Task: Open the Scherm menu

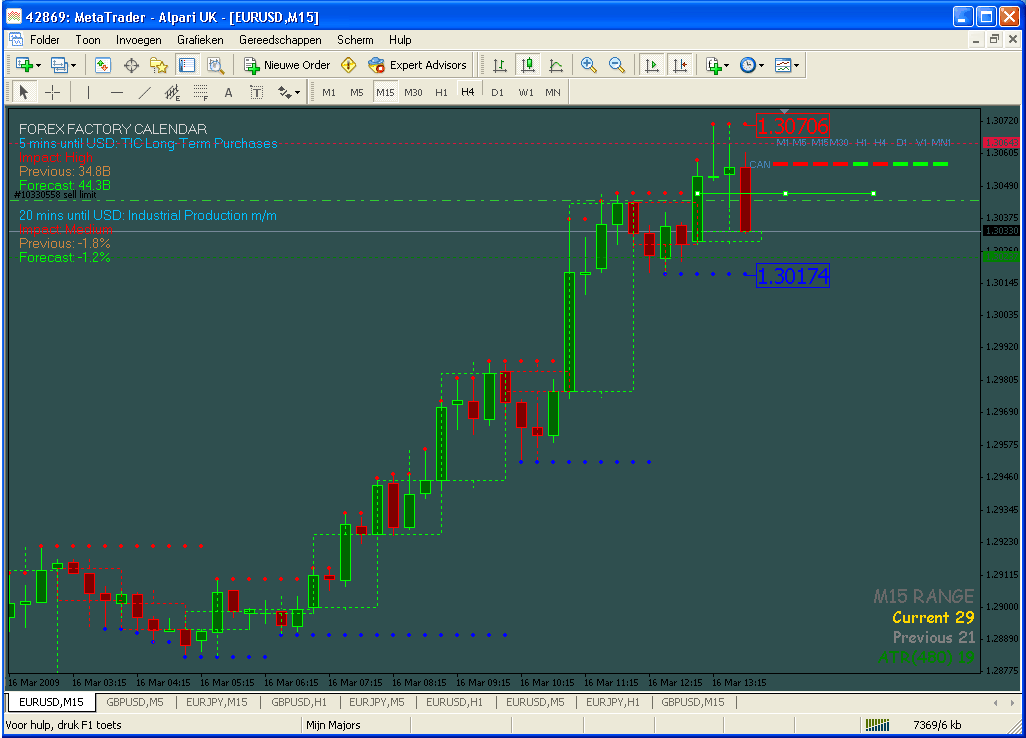Action: click(355, 40)
